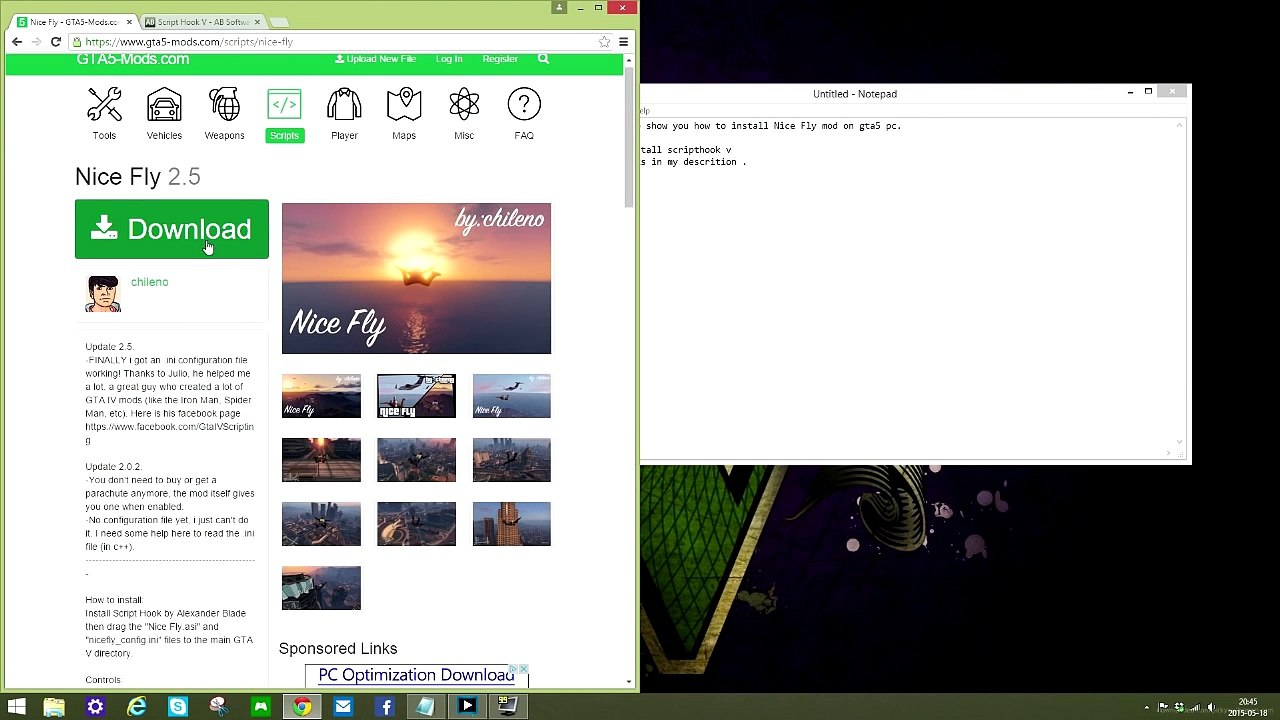Click the 'Untitled - Notepad' title bar
The width and height of the screenshot is (1280, 720).
(855, 94)
